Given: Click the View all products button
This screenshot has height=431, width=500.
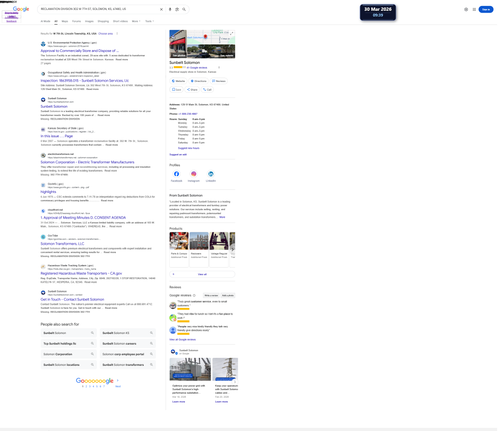Looking at the screenshot, I should [x=202, y=274].
